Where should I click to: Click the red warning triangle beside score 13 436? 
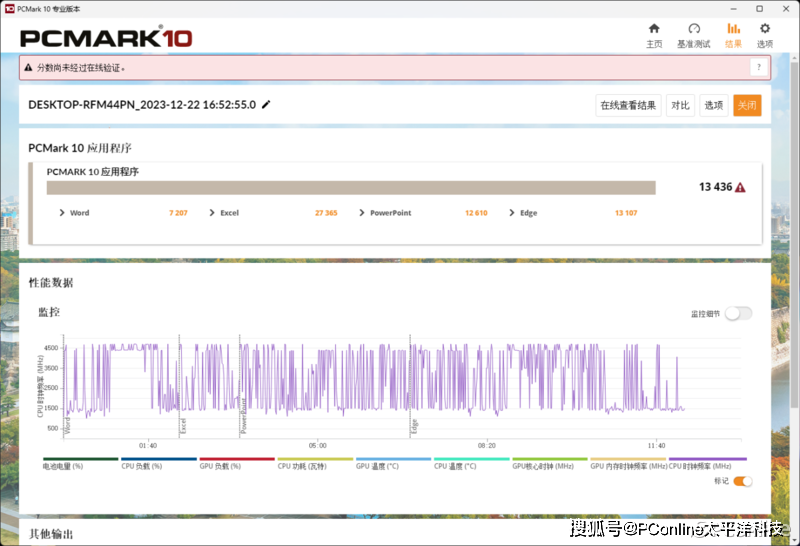740,187
